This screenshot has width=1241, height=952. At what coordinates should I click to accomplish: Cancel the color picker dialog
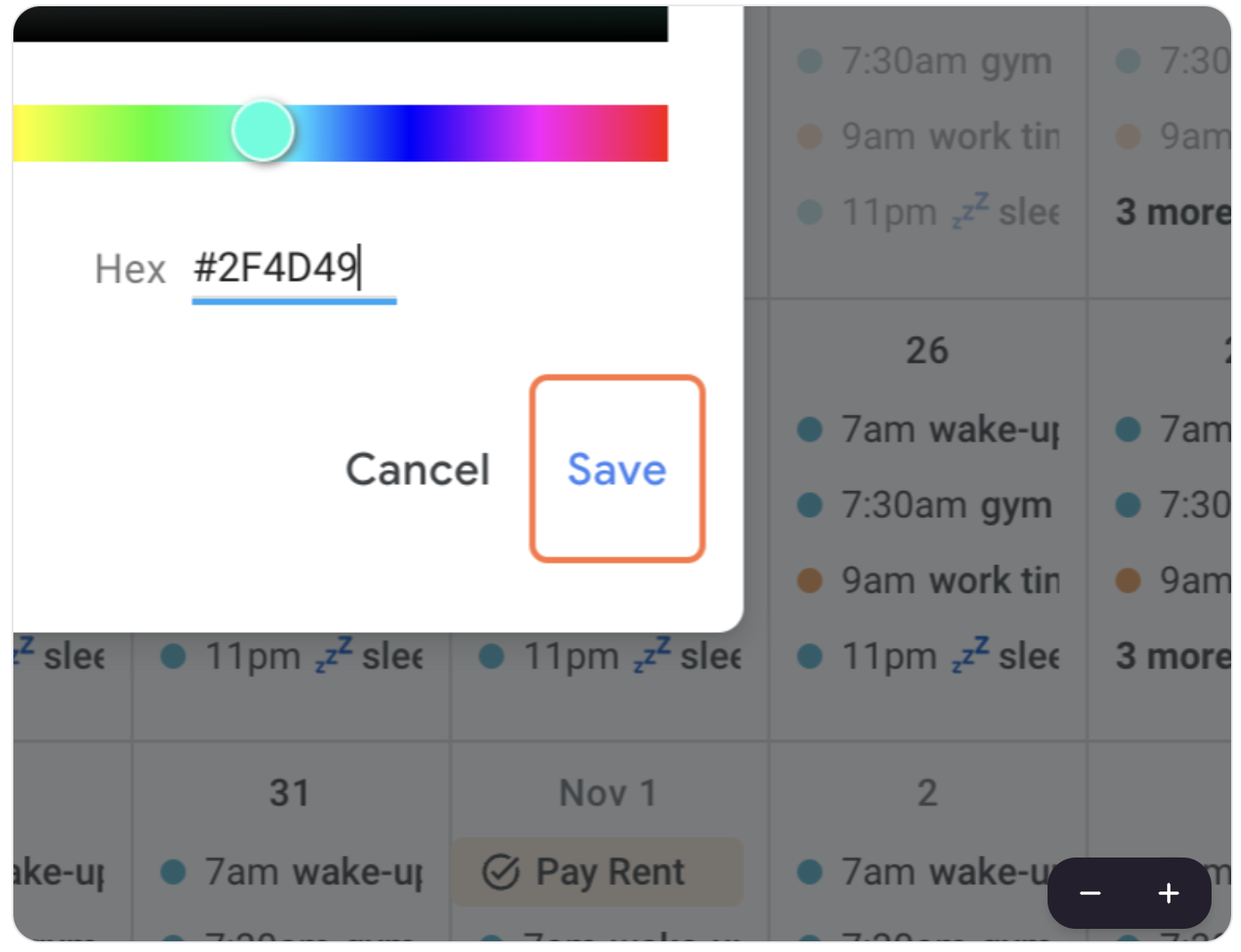click(x=417, y=469)
